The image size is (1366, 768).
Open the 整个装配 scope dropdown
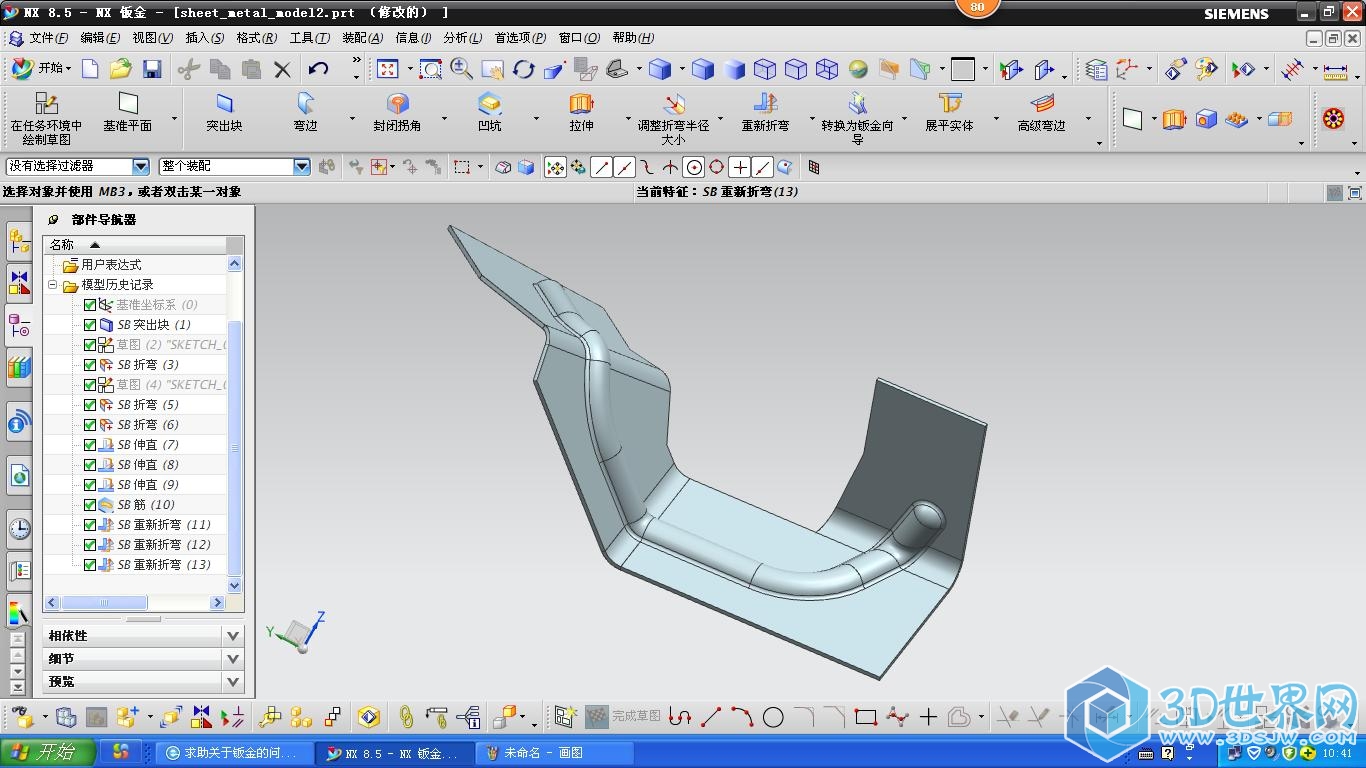[302, 167]
